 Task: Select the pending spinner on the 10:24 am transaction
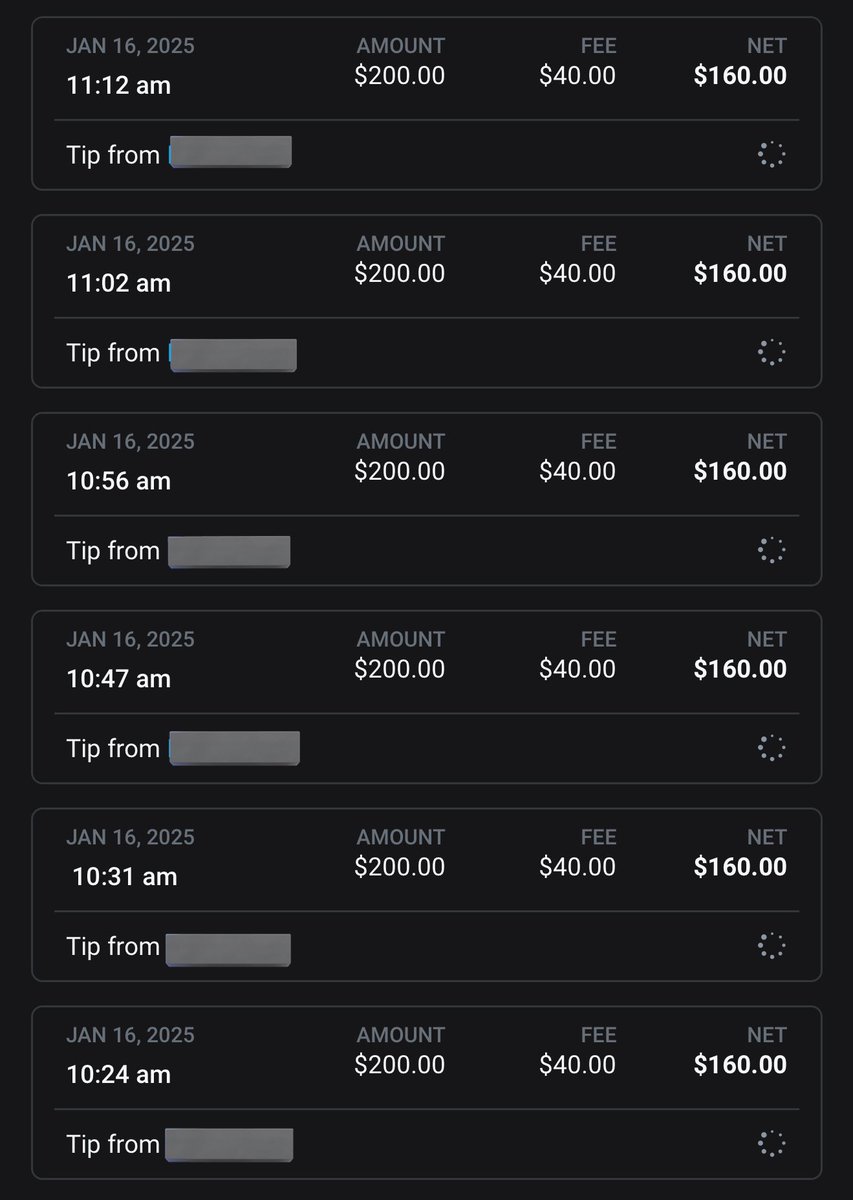tap(772, 1144)
